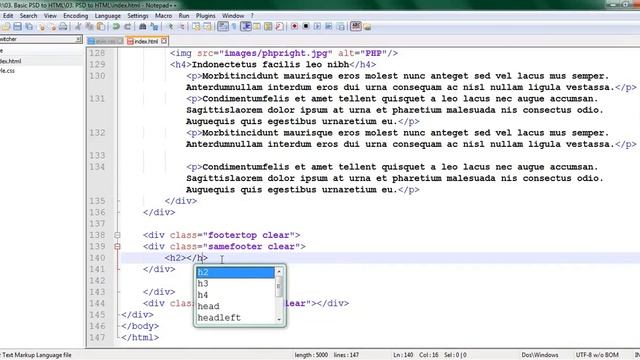Open the Run menu
The height and width of the screenshot is (360, 640).
point(184,16)
